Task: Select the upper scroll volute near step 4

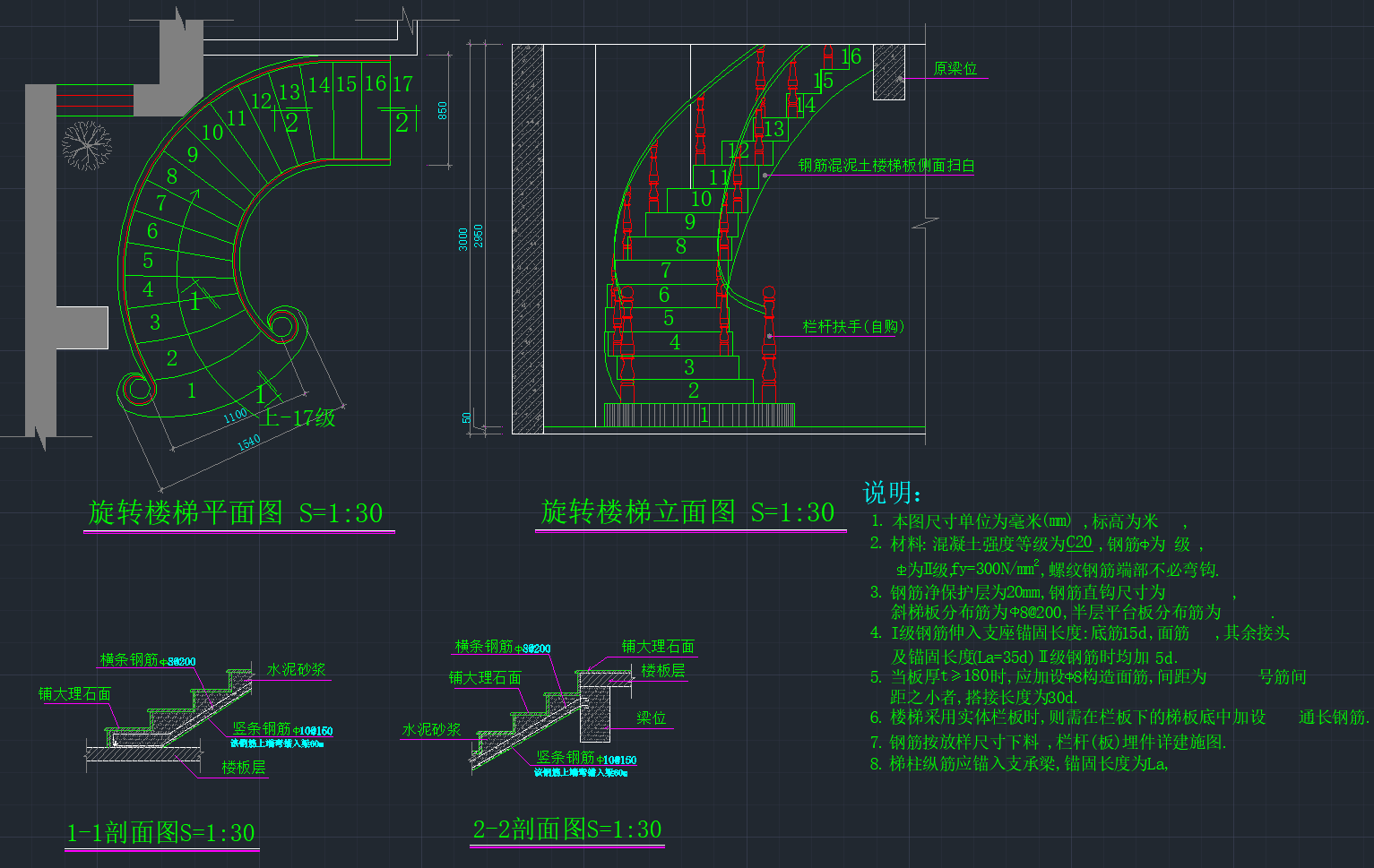Action: pos(284,325)
